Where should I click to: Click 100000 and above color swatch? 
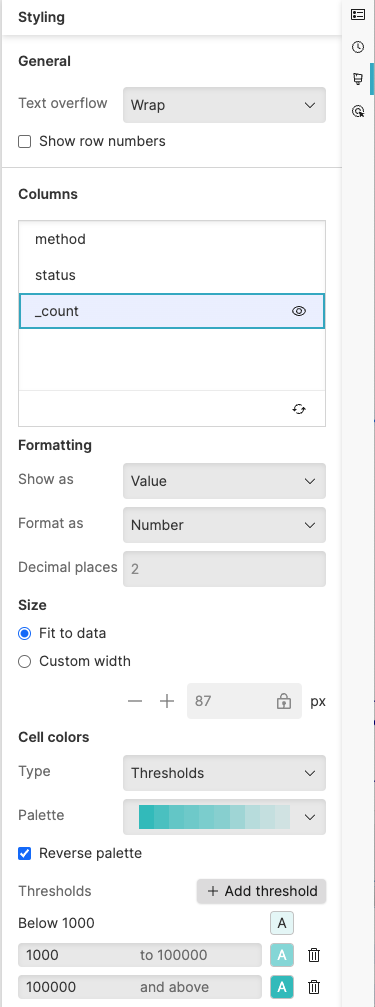click(282, 987)
